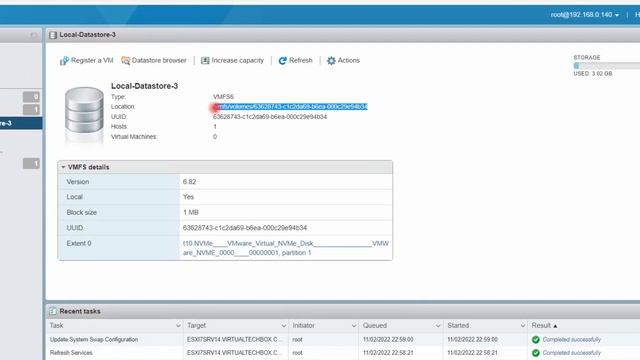The width and height of the screenshot is (640, 360).
Task: Click the target ESX07SRV14 for Update System Swap
Action: (234, 339)
